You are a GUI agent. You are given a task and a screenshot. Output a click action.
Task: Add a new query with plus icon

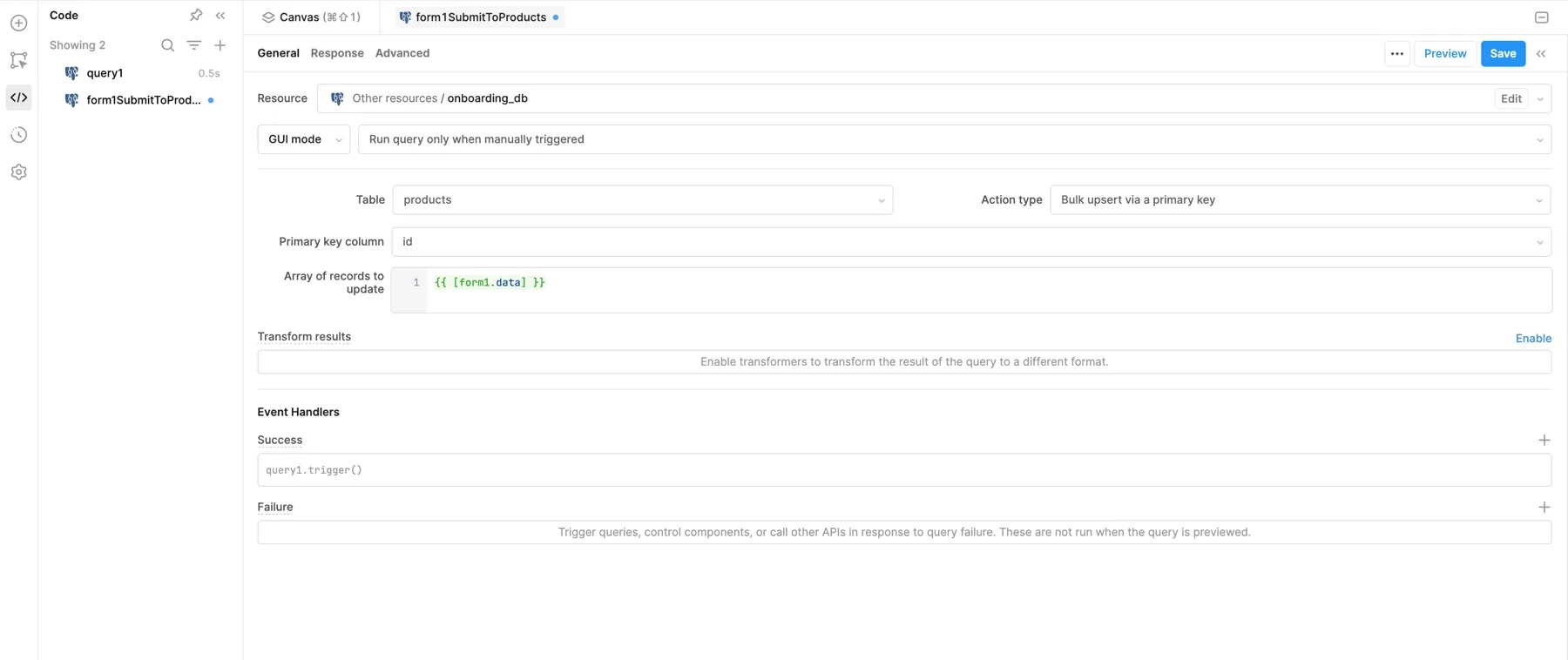(x=220, y=45)
